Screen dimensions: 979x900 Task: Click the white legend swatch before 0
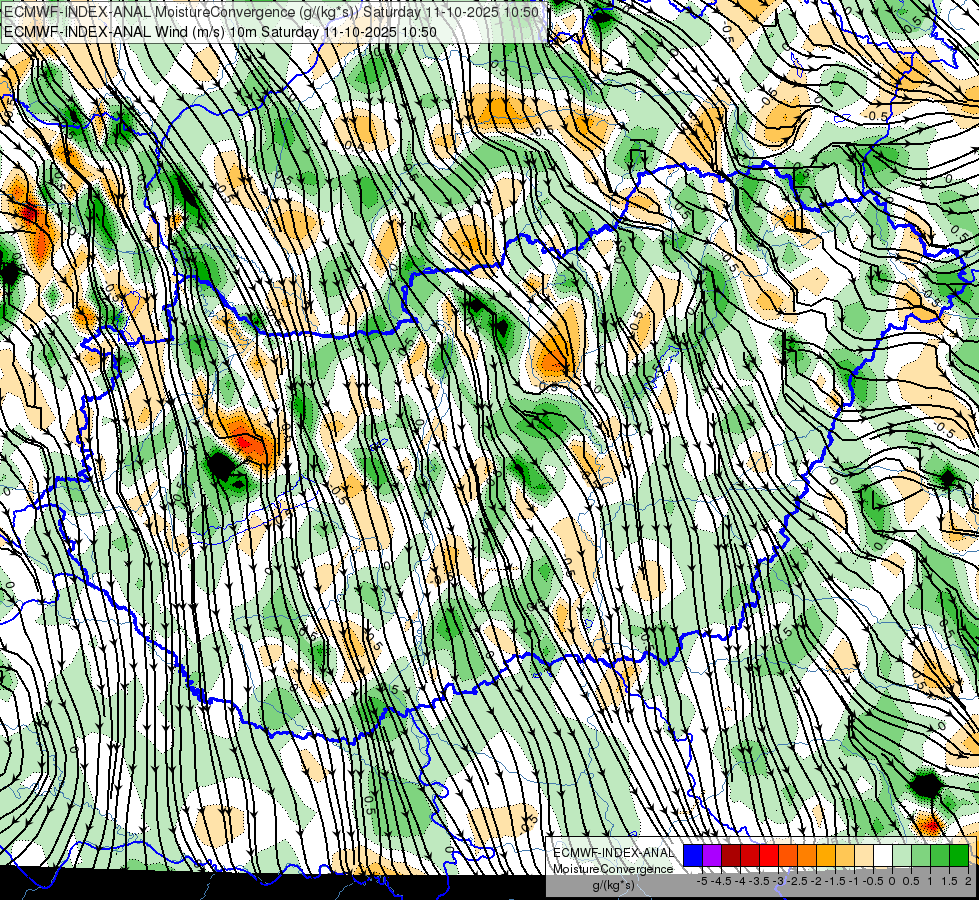pos(883,855)
